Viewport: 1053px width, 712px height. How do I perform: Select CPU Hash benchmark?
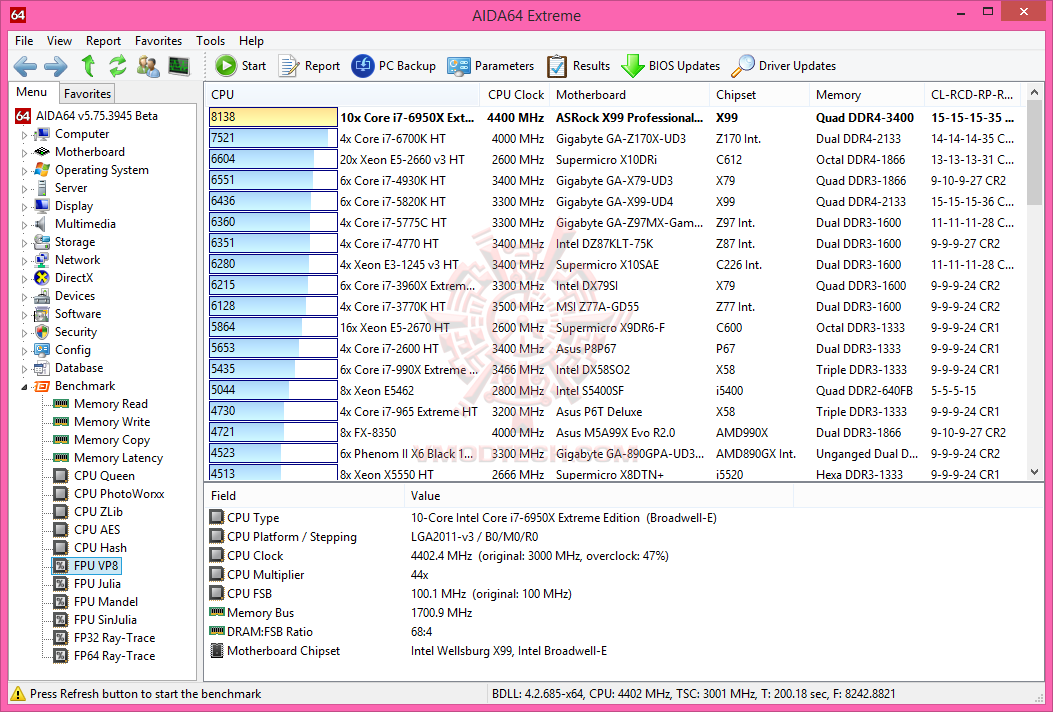[100, 548]
